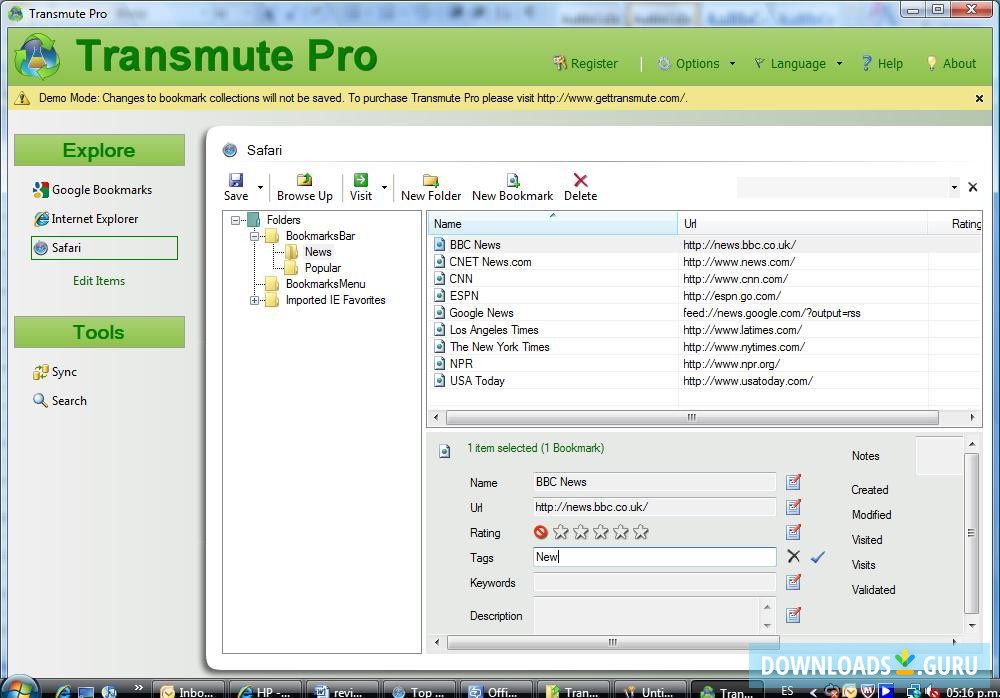Click the Register link
The width and height of the screenshot is (1000, 698).
point(586,63)
